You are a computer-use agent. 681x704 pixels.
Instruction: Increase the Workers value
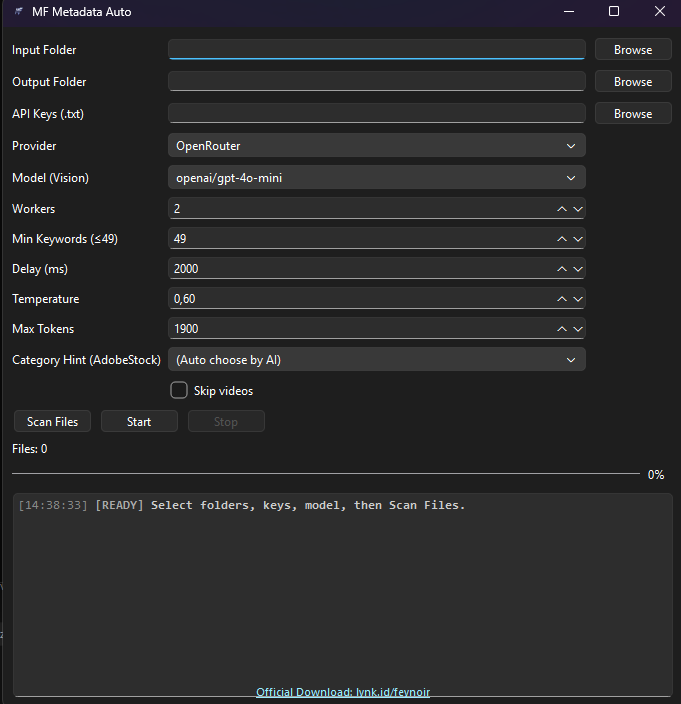[562, 209]
